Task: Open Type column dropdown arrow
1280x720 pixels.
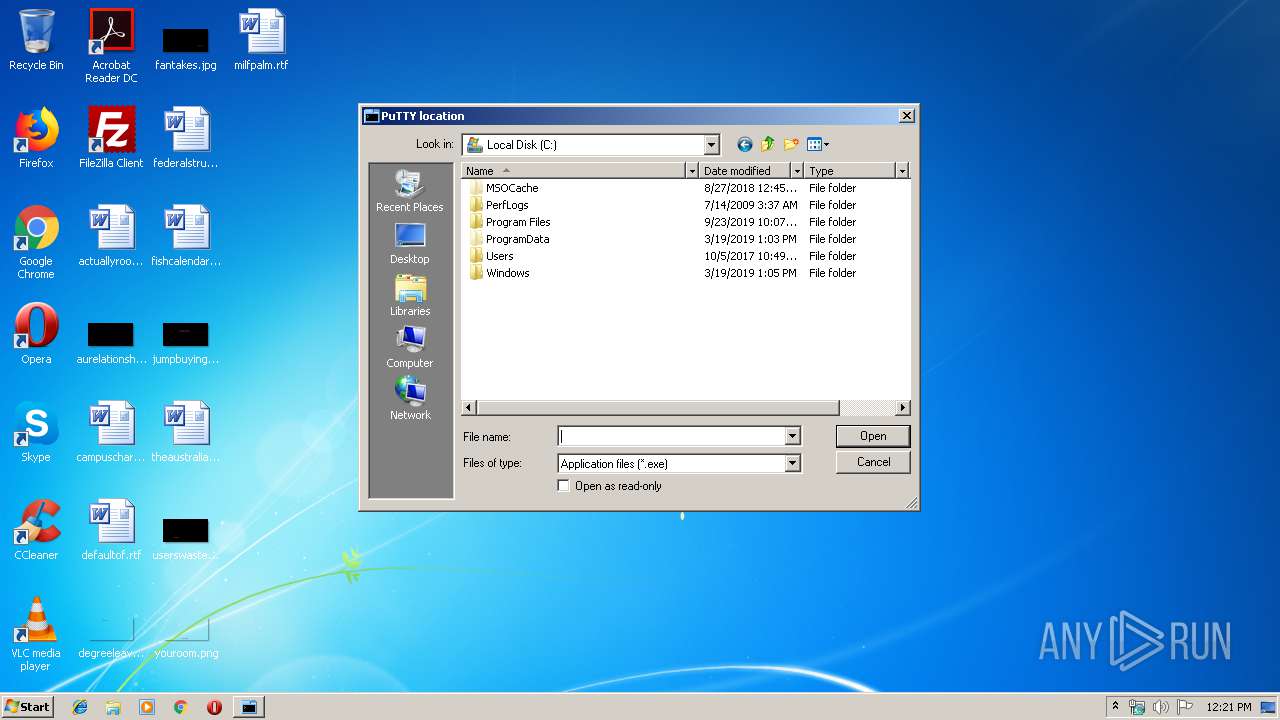Action: pos(902,171)
